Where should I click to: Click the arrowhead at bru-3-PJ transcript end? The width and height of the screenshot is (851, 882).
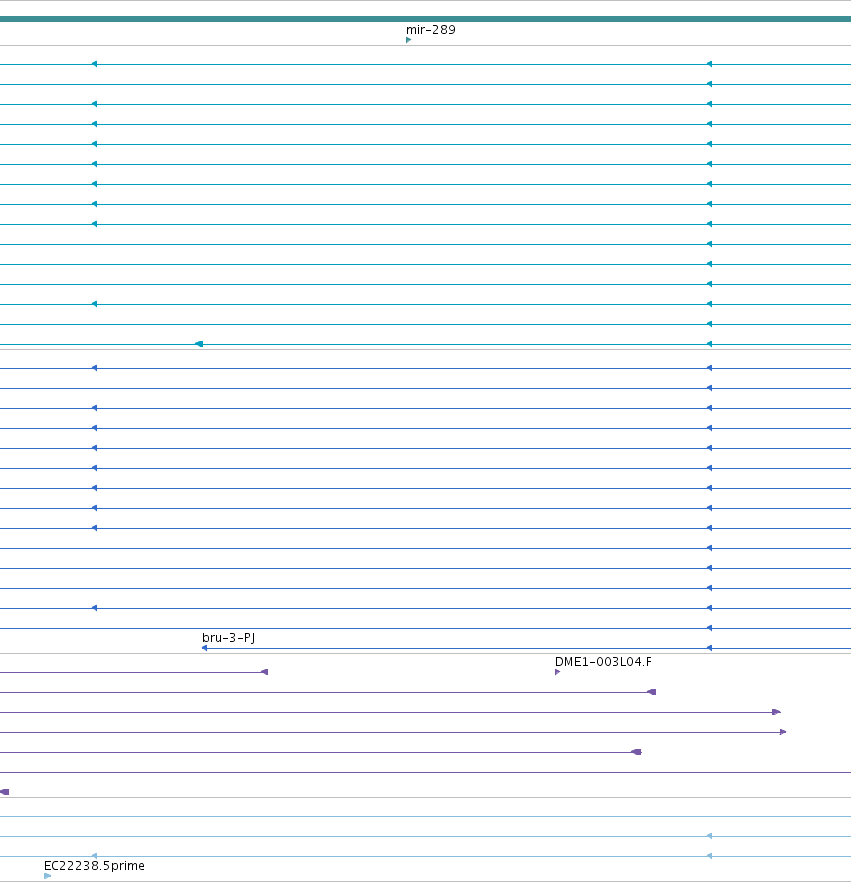coord(204,648)
